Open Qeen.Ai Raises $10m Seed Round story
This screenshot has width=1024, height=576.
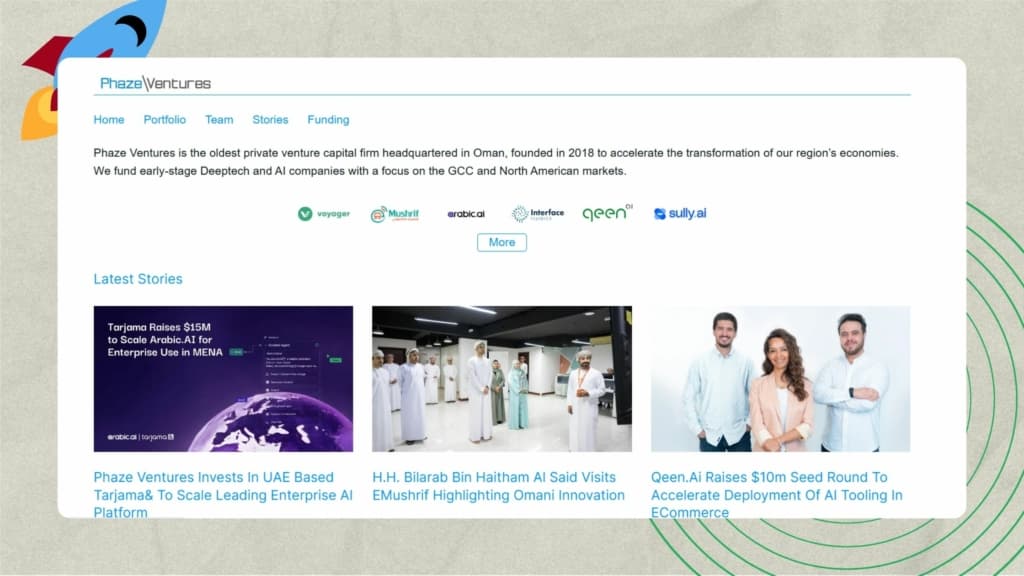point(776,494)
